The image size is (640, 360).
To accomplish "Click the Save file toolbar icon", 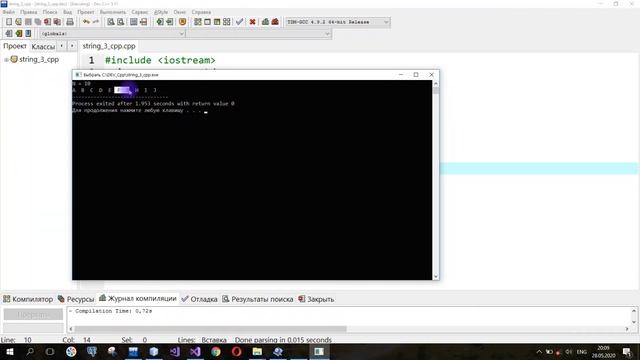I will 28,22.
